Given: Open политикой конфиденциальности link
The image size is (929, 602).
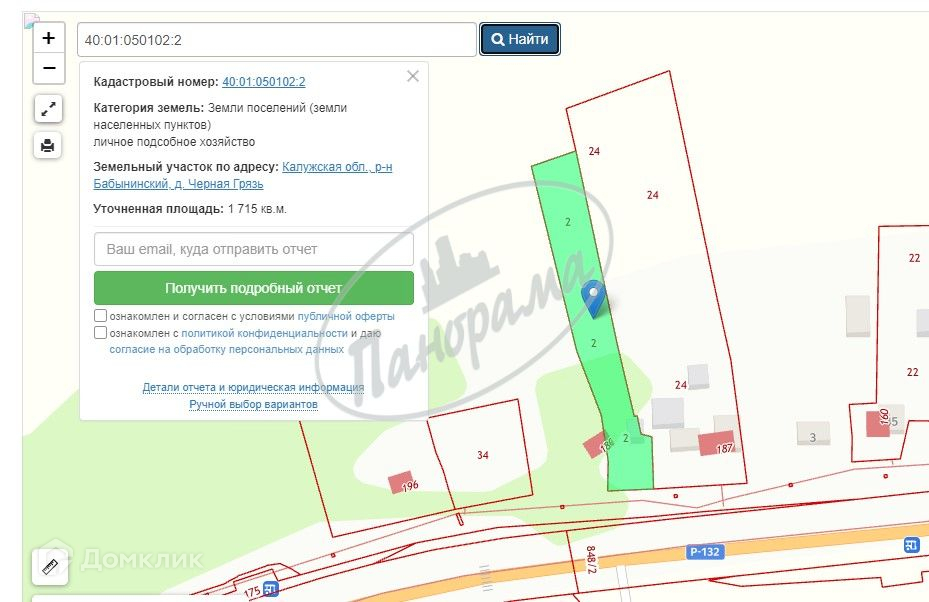Looking at the screenshot, I should coord(264,333).
